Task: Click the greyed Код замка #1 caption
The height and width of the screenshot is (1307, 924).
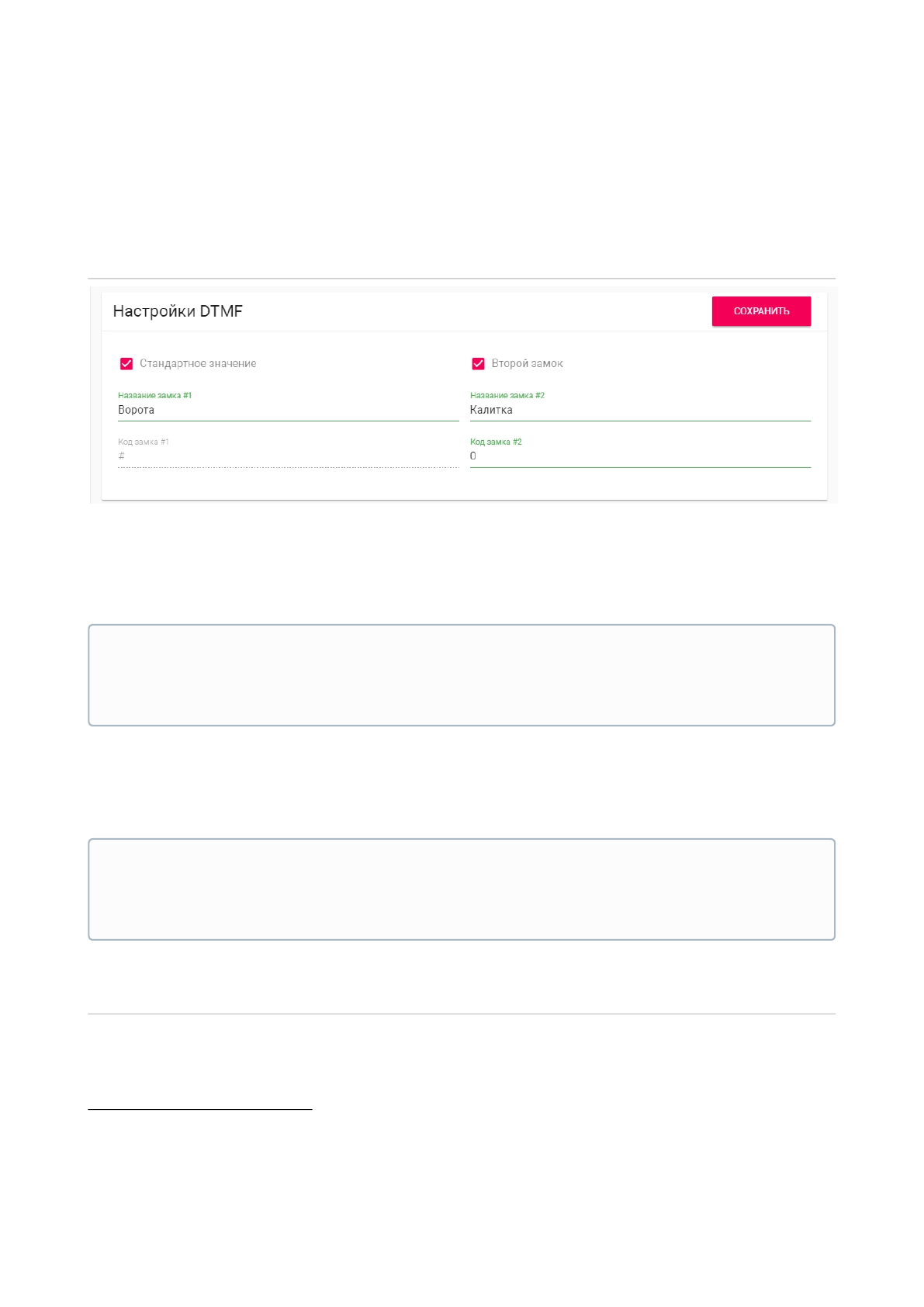Action: tap(143, 442)
